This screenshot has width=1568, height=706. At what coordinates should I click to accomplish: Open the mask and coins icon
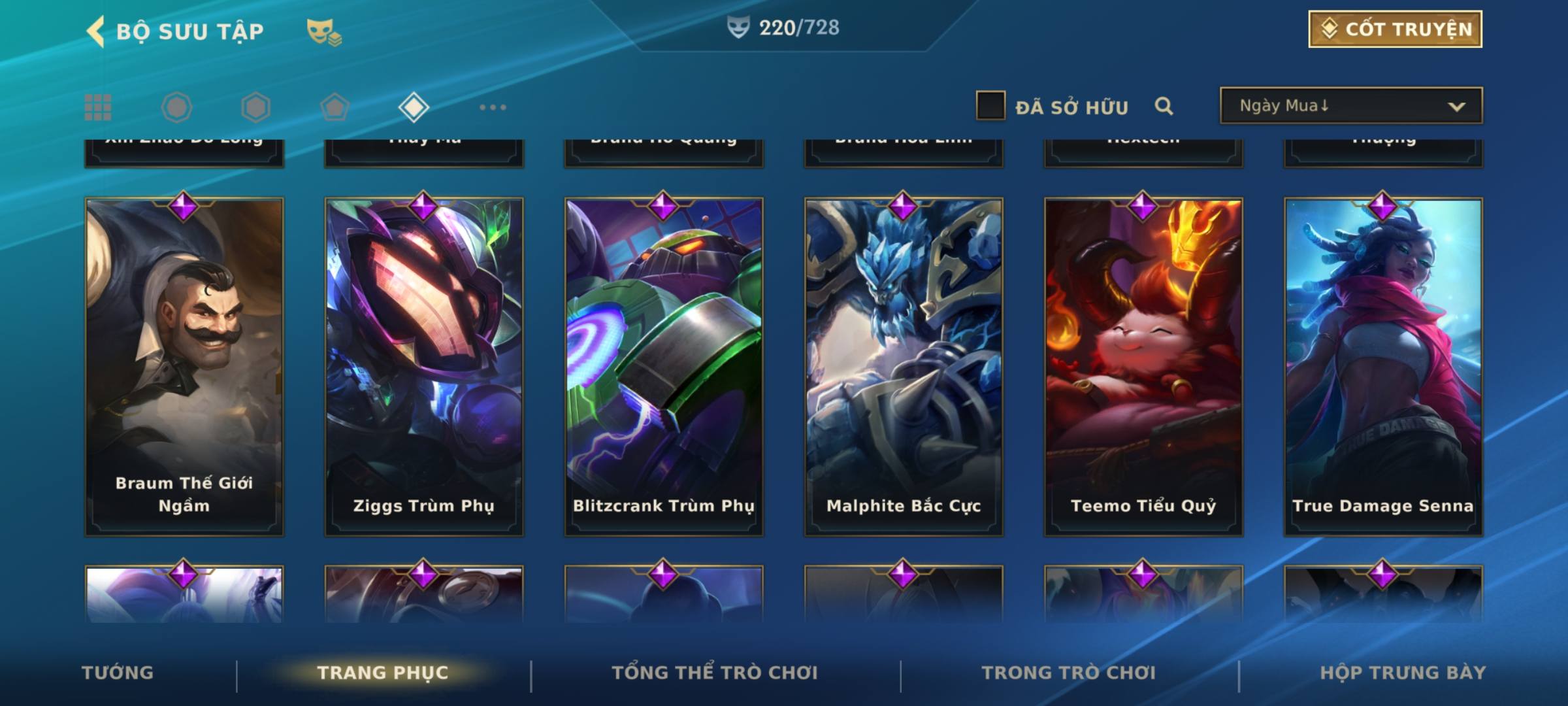tap(324, 32)
